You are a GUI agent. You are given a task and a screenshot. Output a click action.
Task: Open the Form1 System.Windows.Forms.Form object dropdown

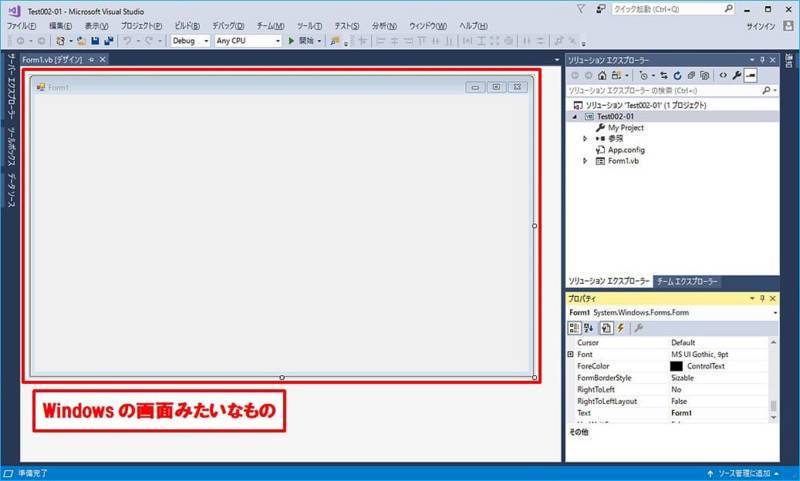775,313
